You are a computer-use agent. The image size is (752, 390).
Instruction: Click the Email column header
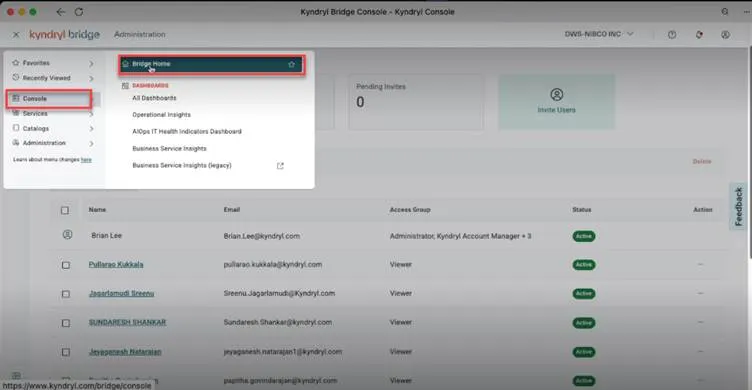pyautogui.click(x=232, y=210)
